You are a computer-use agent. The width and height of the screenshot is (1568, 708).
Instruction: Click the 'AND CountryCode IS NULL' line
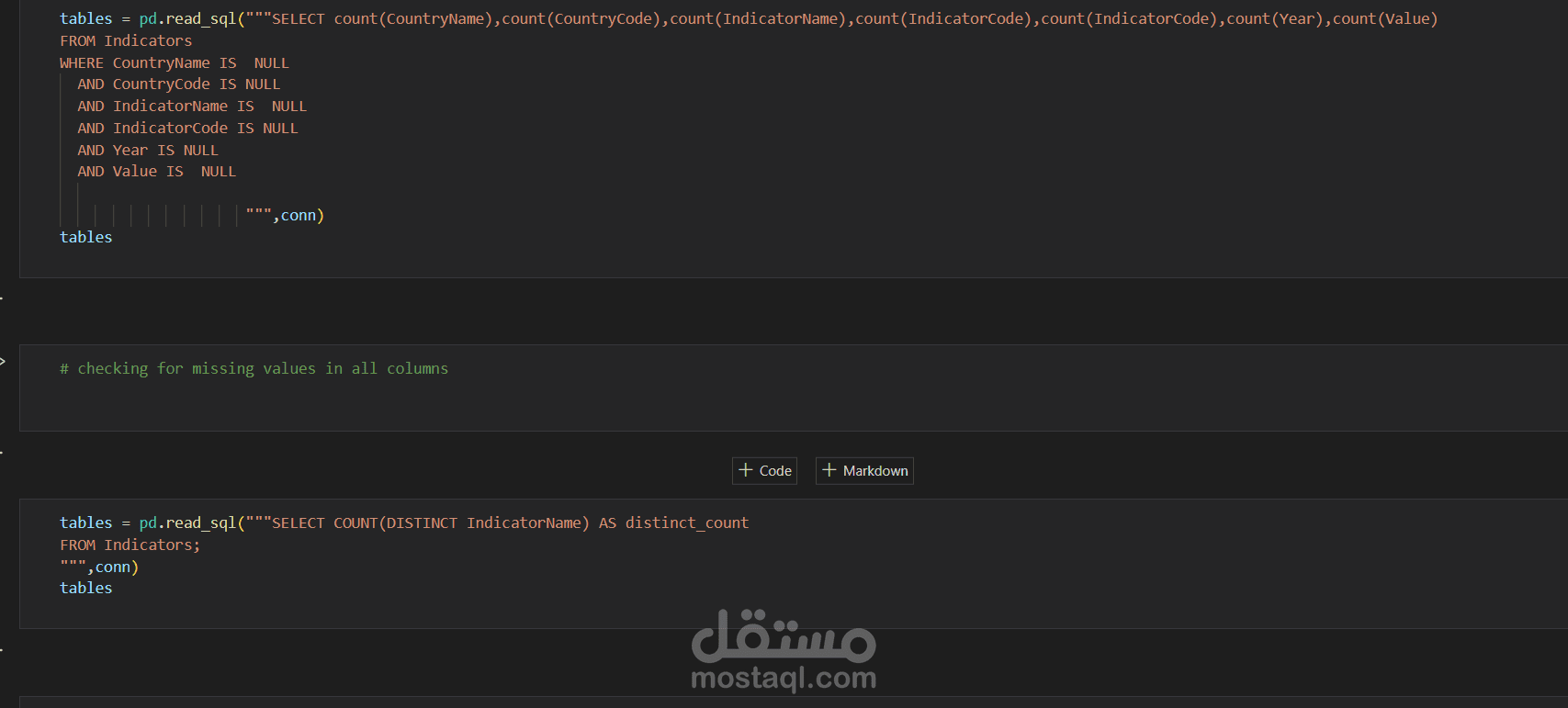coord(179,84)
